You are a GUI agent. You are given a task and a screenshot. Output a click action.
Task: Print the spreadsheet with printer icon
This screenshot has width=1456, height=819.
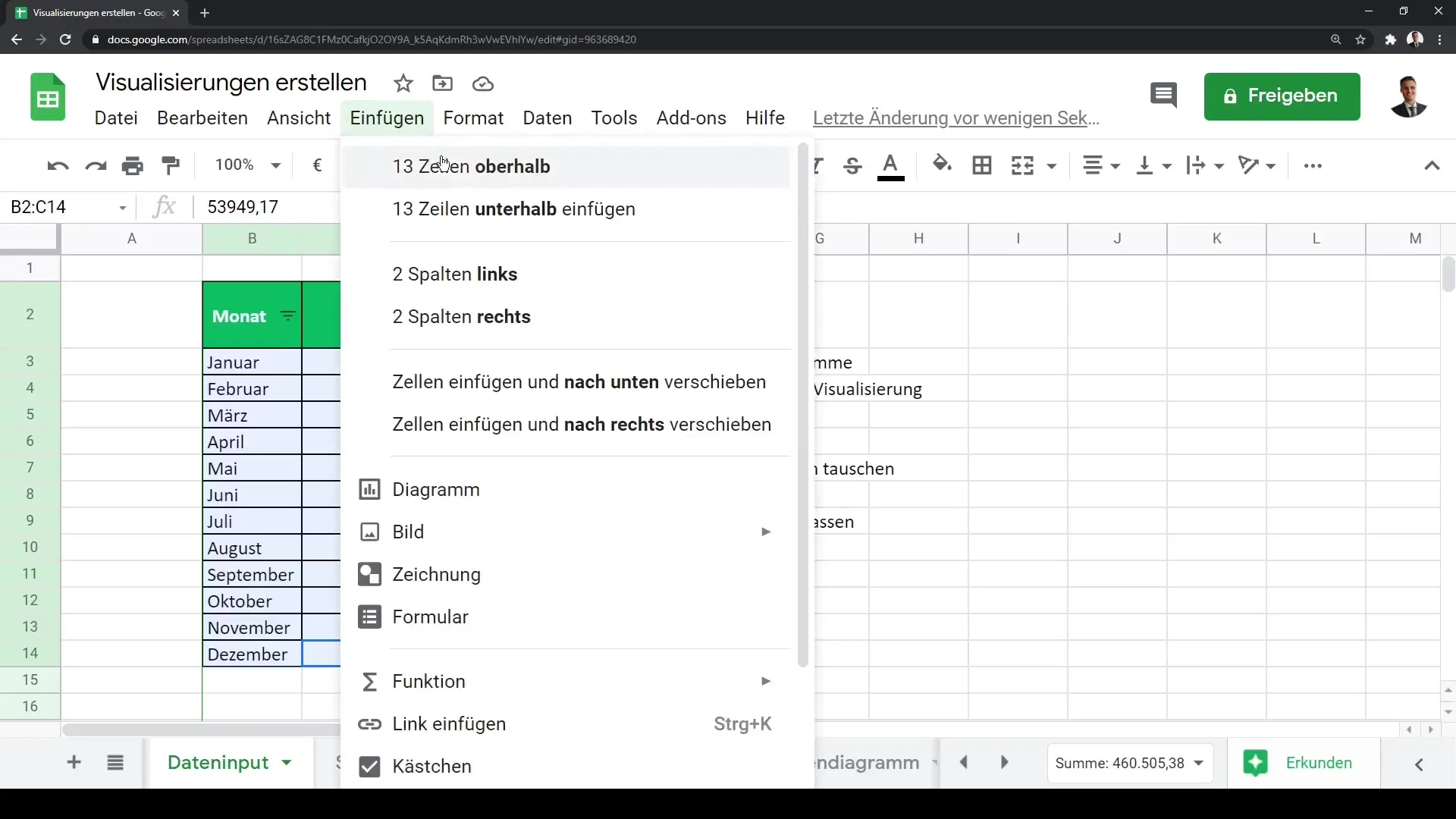click(133, 165)
